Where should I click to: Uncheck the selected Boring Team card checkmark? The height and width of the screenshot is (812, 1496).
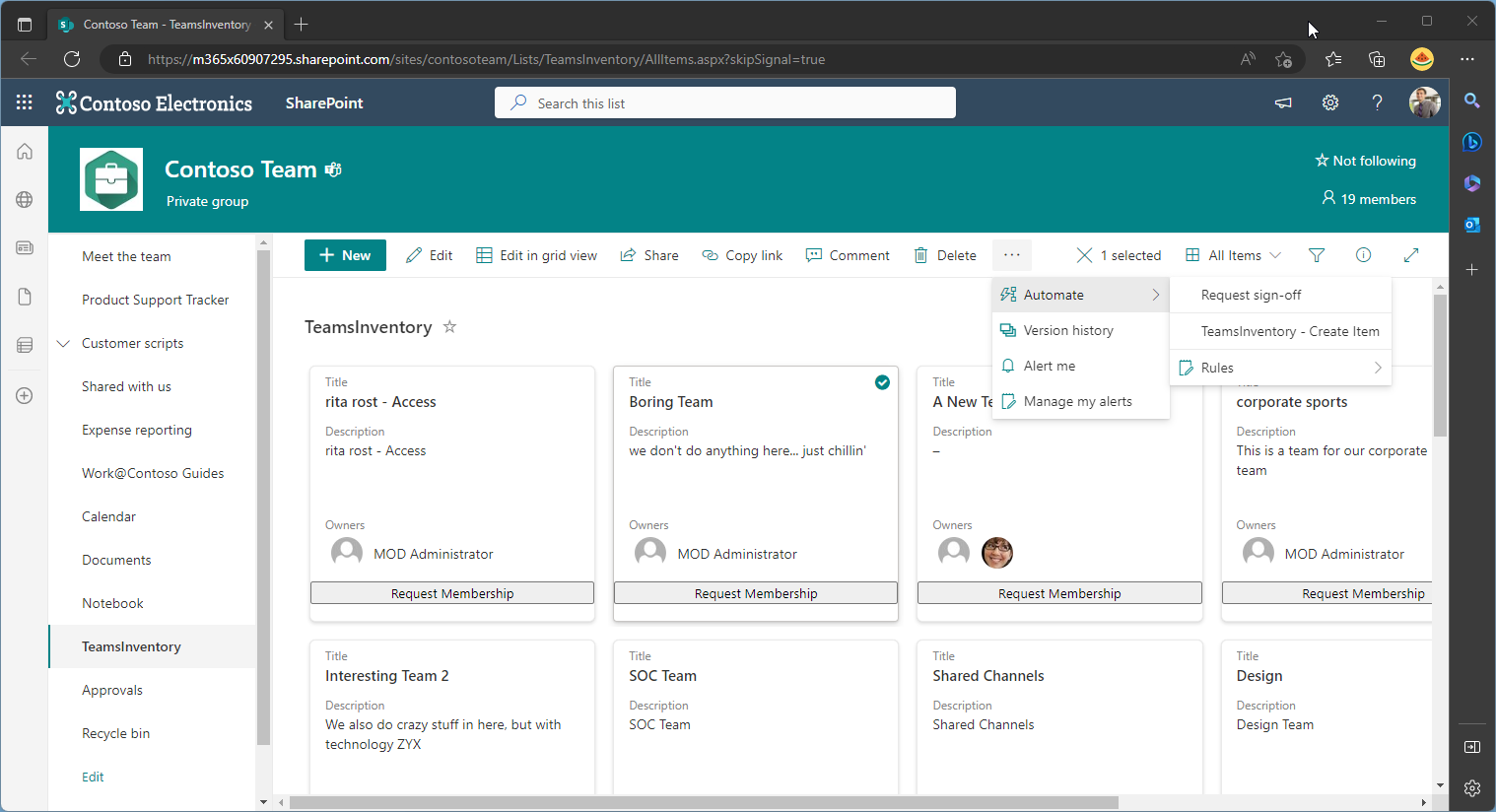point(882,382)
